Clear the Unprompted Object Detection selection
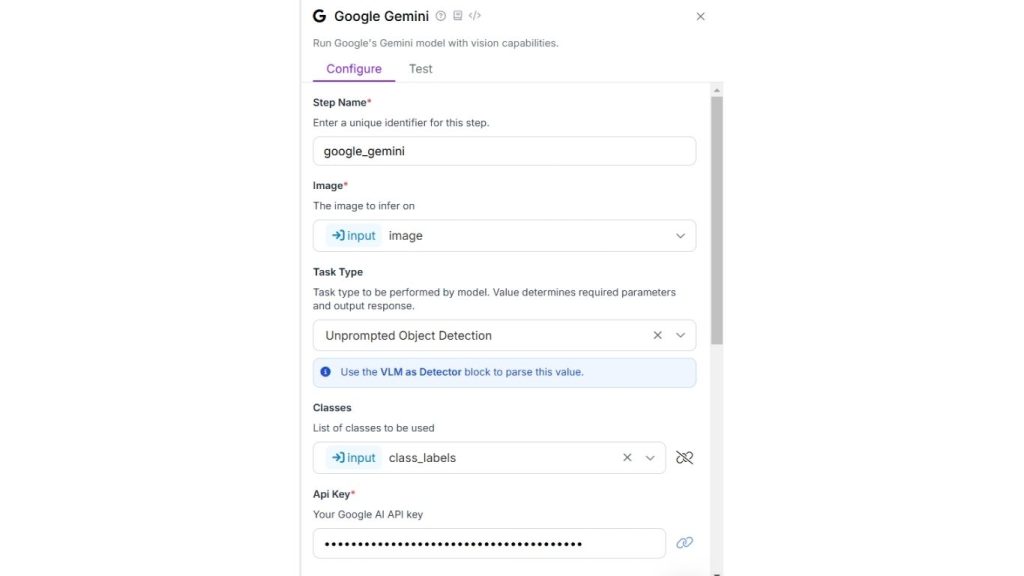Image resolution: width=1024 pixels, height=576 pixels. coord(657,335)
